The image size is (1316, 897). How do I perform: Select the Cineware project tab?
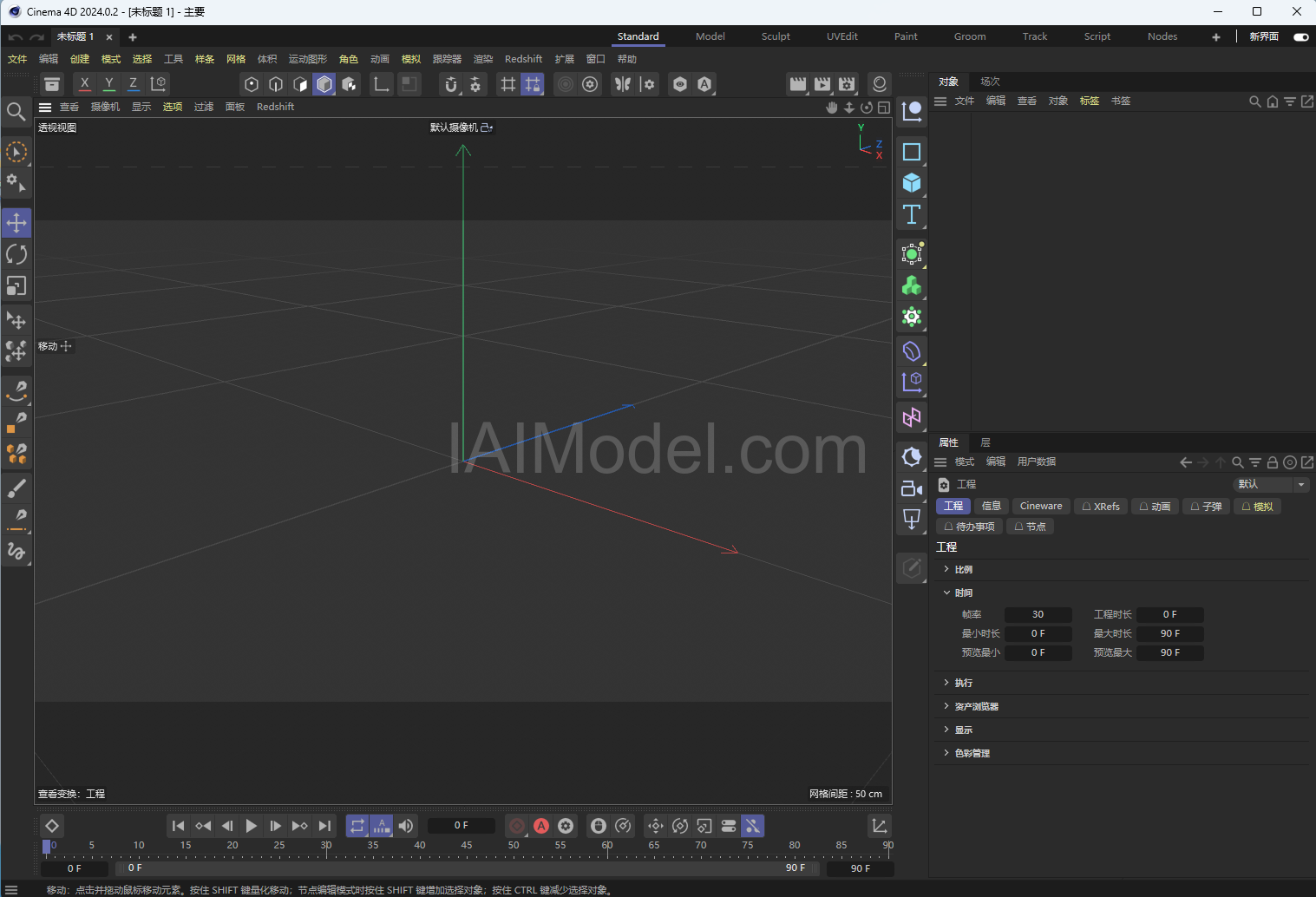tap(1041, 507)
